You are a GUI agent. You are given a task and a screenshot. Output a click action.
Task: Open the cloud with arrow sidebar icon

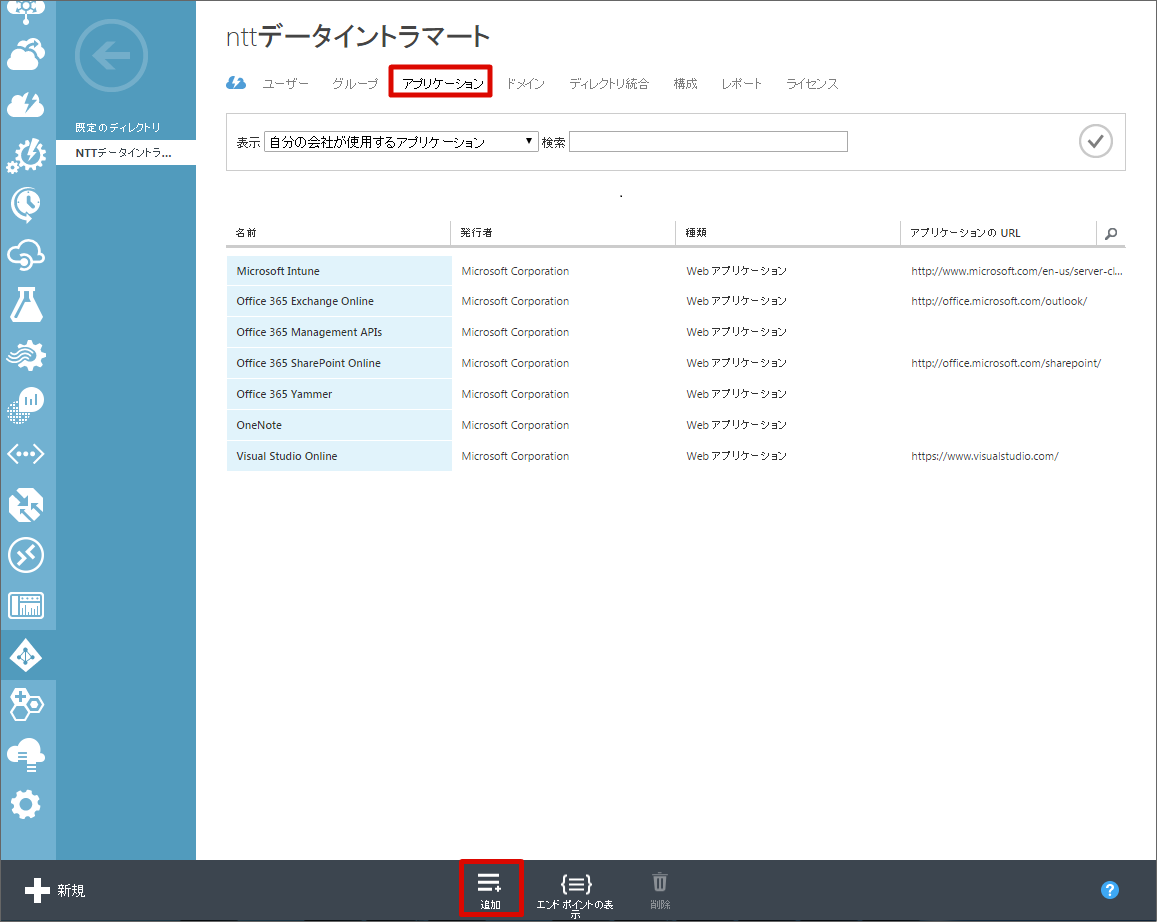pyautogui.click(x=26, y=54)
